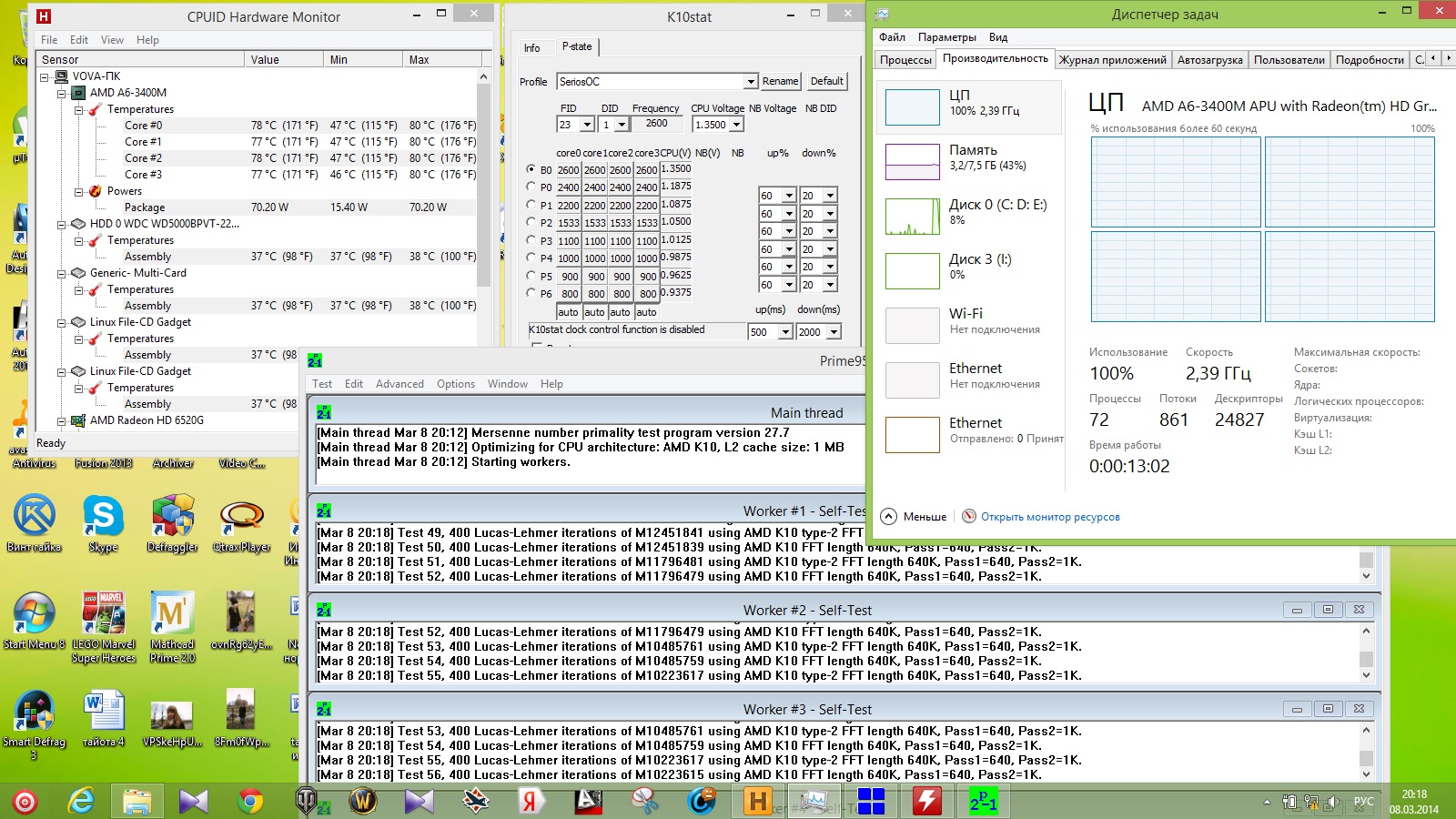Switch to the Info tab in K10stat
The width and height of the screenshot is (1456, 819).
[532, 48]
